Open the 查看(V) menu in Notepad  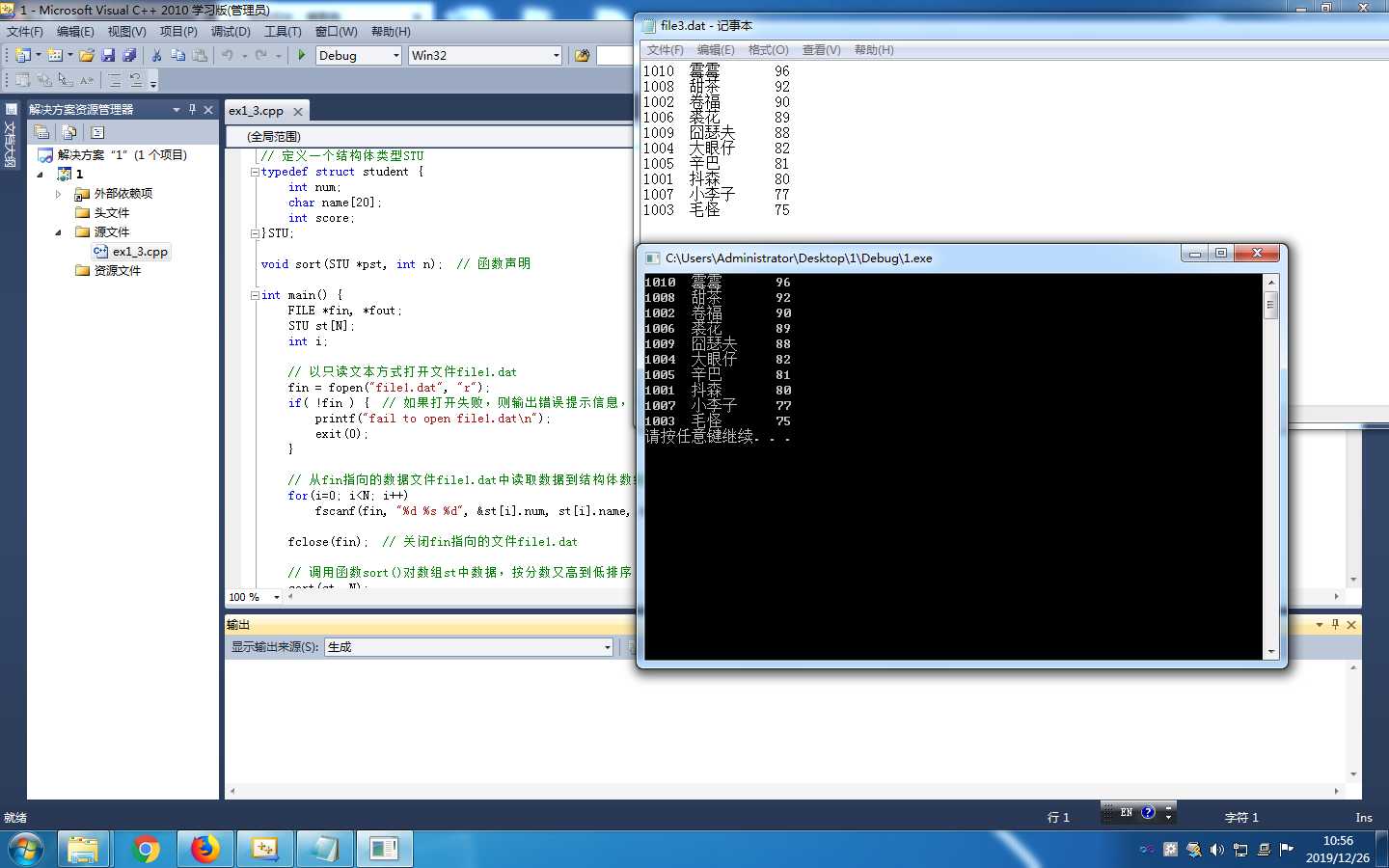coord(821,50)
